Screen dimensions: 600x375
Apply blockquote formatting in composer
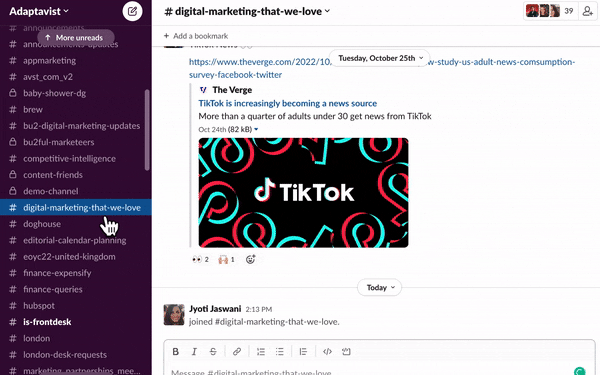(x=303, y=351)
